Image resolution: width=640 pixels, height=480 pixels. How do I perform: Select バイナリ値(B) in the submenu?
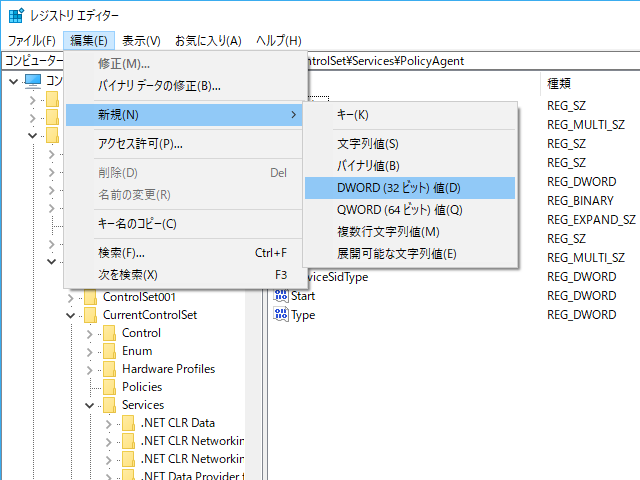pos(410,166)
